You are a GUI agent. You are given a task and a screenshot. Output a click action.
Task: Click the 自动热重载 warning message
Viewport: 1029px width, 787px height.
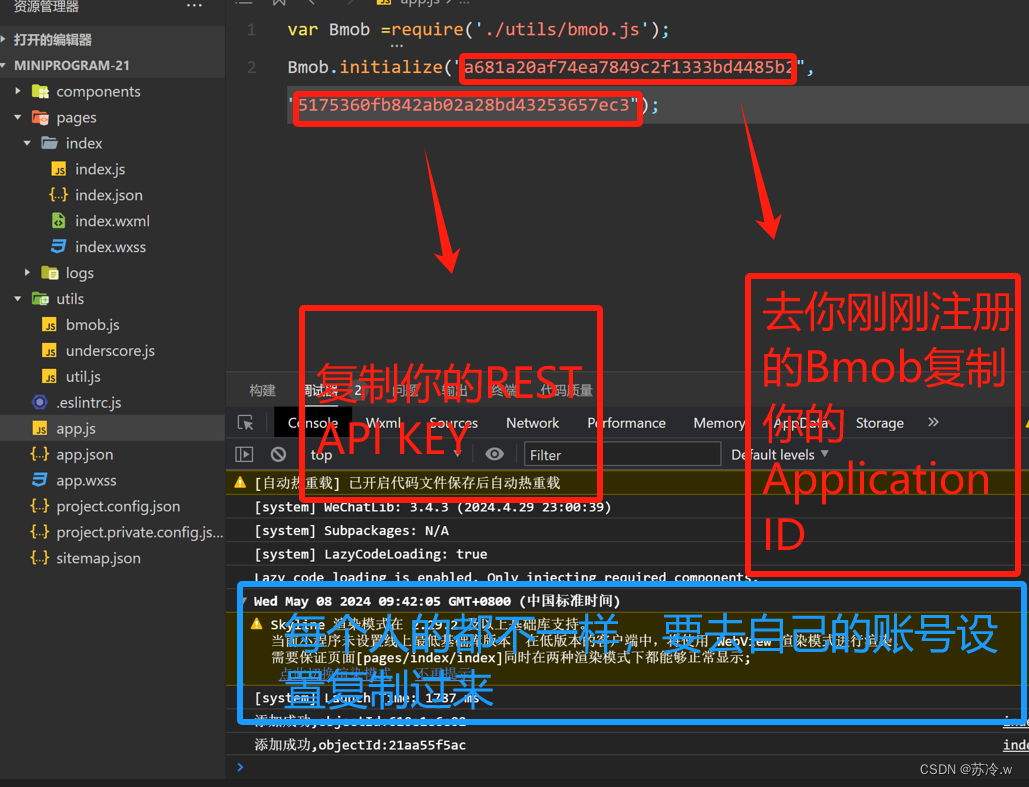(407, 483)
